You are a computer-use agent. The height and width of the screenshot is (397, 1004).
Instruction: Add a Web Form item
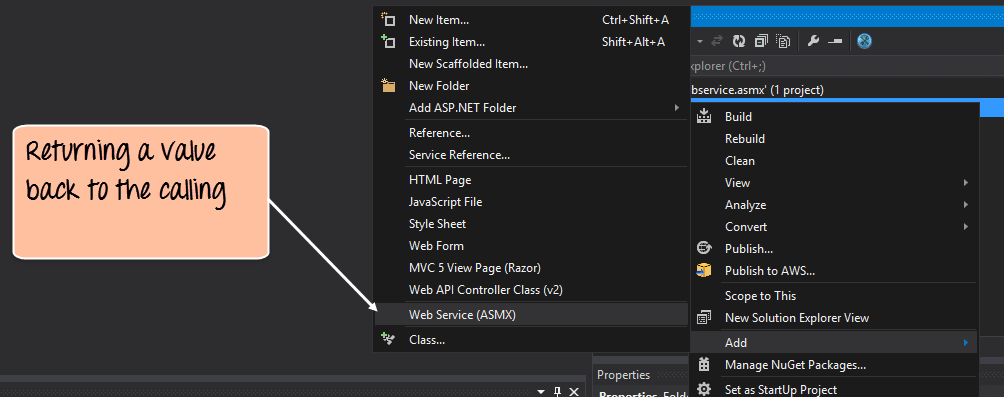pos(531,245)
